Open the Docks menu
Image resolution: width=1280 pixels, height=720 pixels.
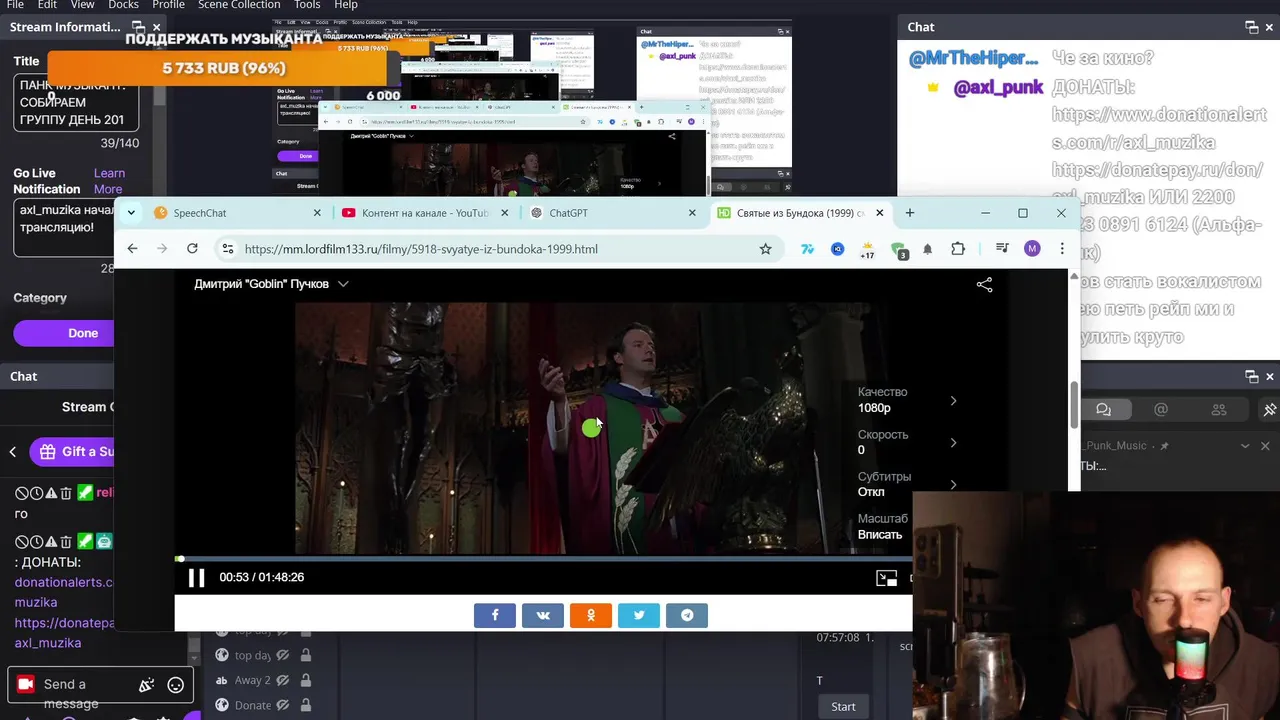(123, 5)
